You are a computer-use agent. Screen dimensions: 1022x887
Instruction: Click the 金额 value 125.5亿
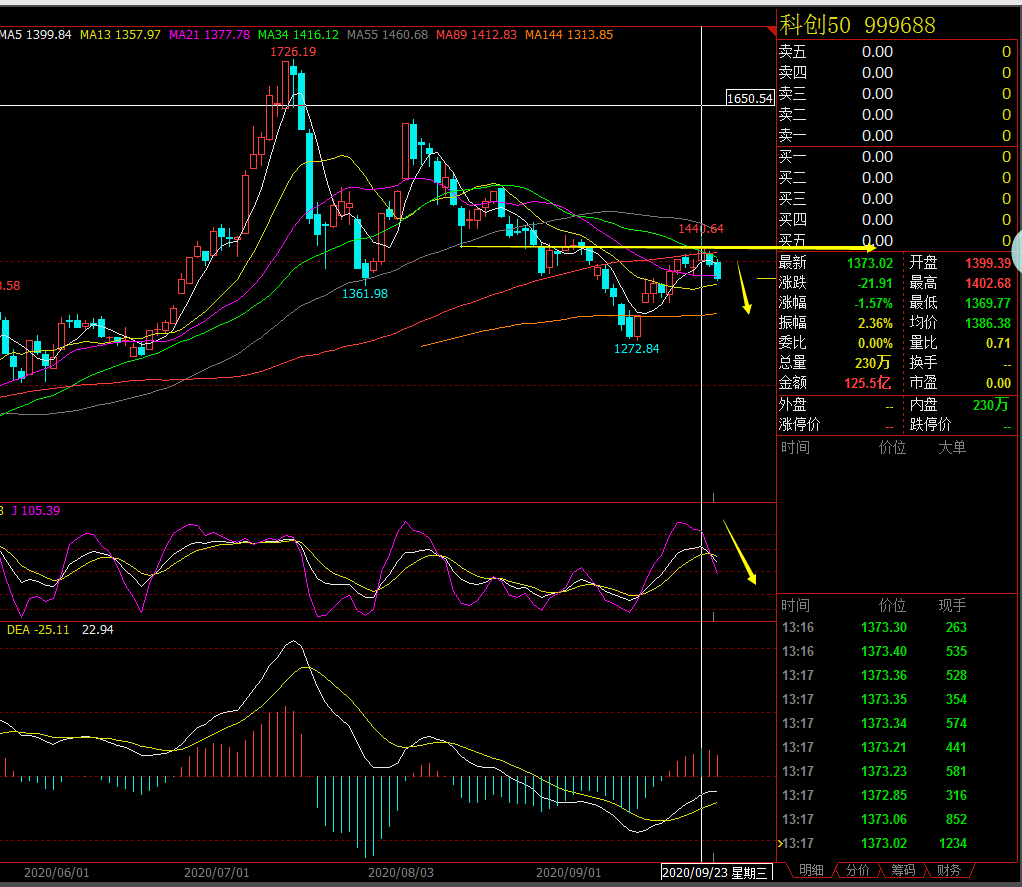point(868,383)
